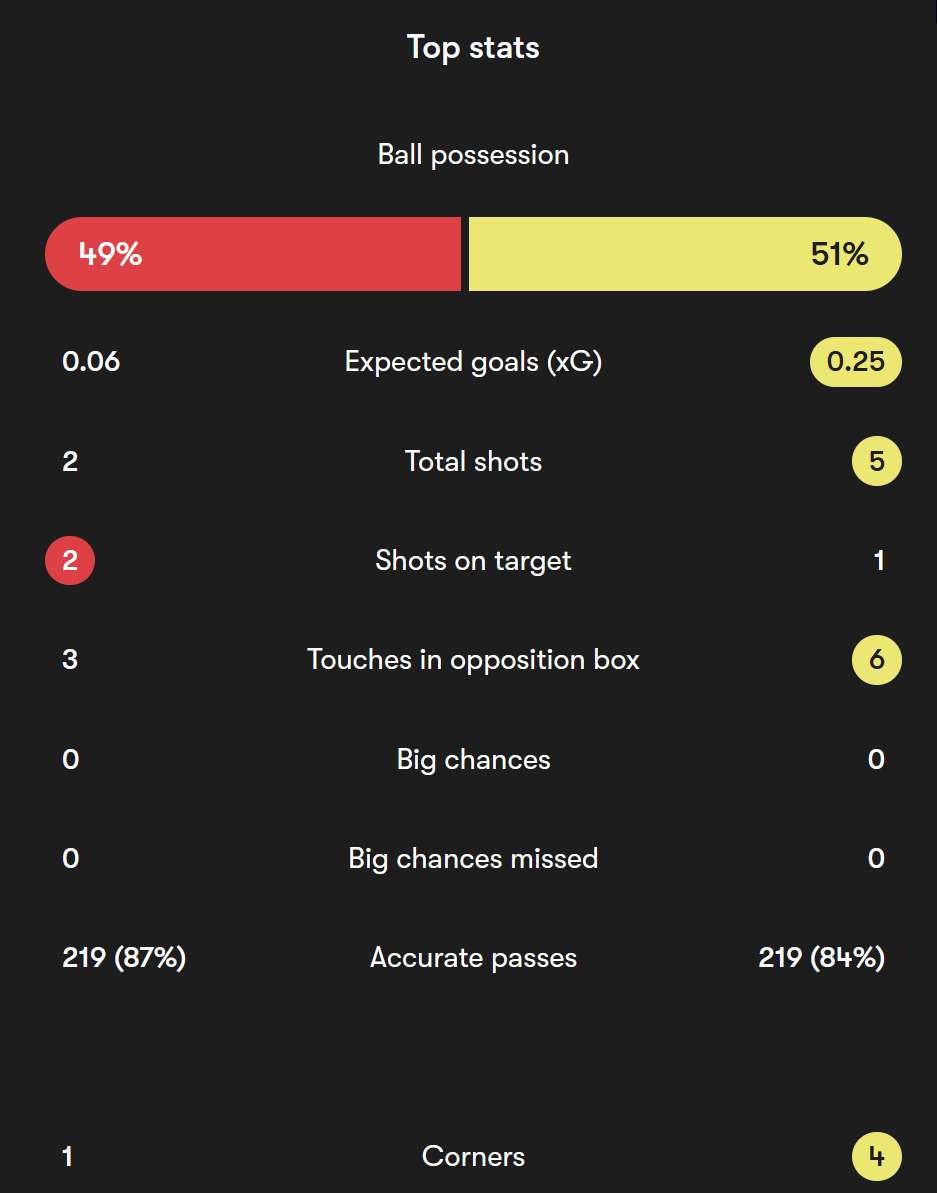This screenshot has height=1193, width=937.
Task: Select the Accurate passes label
Action: coord(473,958)
